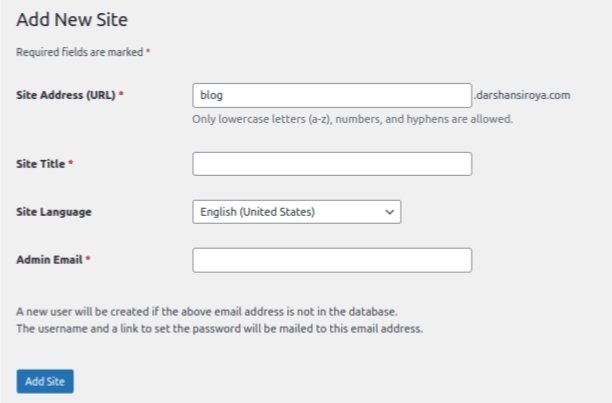Click the blue Add Site button
Viewport: 612px width, 403px height.
(45, 381)
